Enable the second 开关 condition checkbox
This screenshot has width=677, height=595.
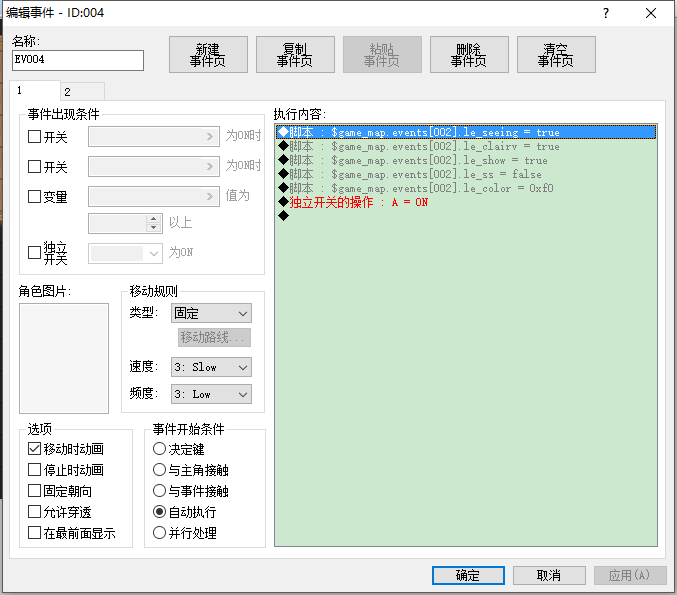coord(34,167)
